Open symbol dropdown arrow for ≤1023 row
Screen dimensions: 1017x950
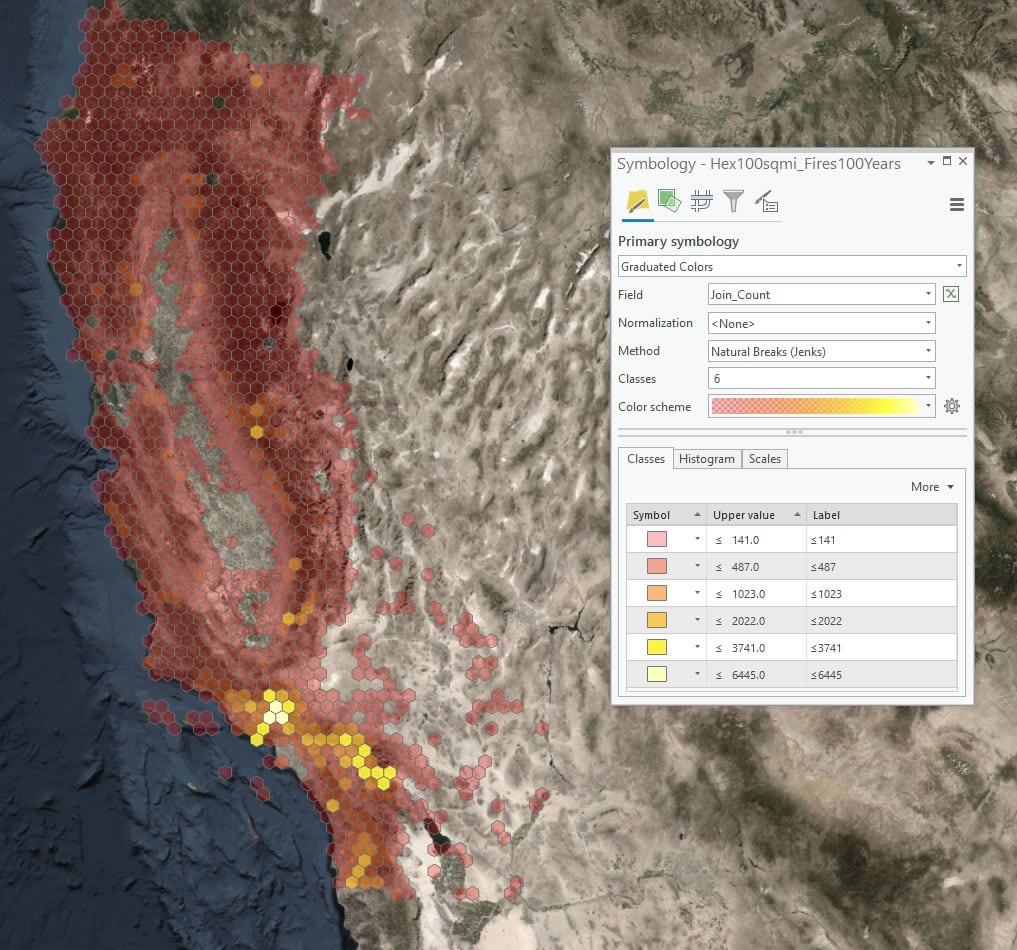click(697, 593)
